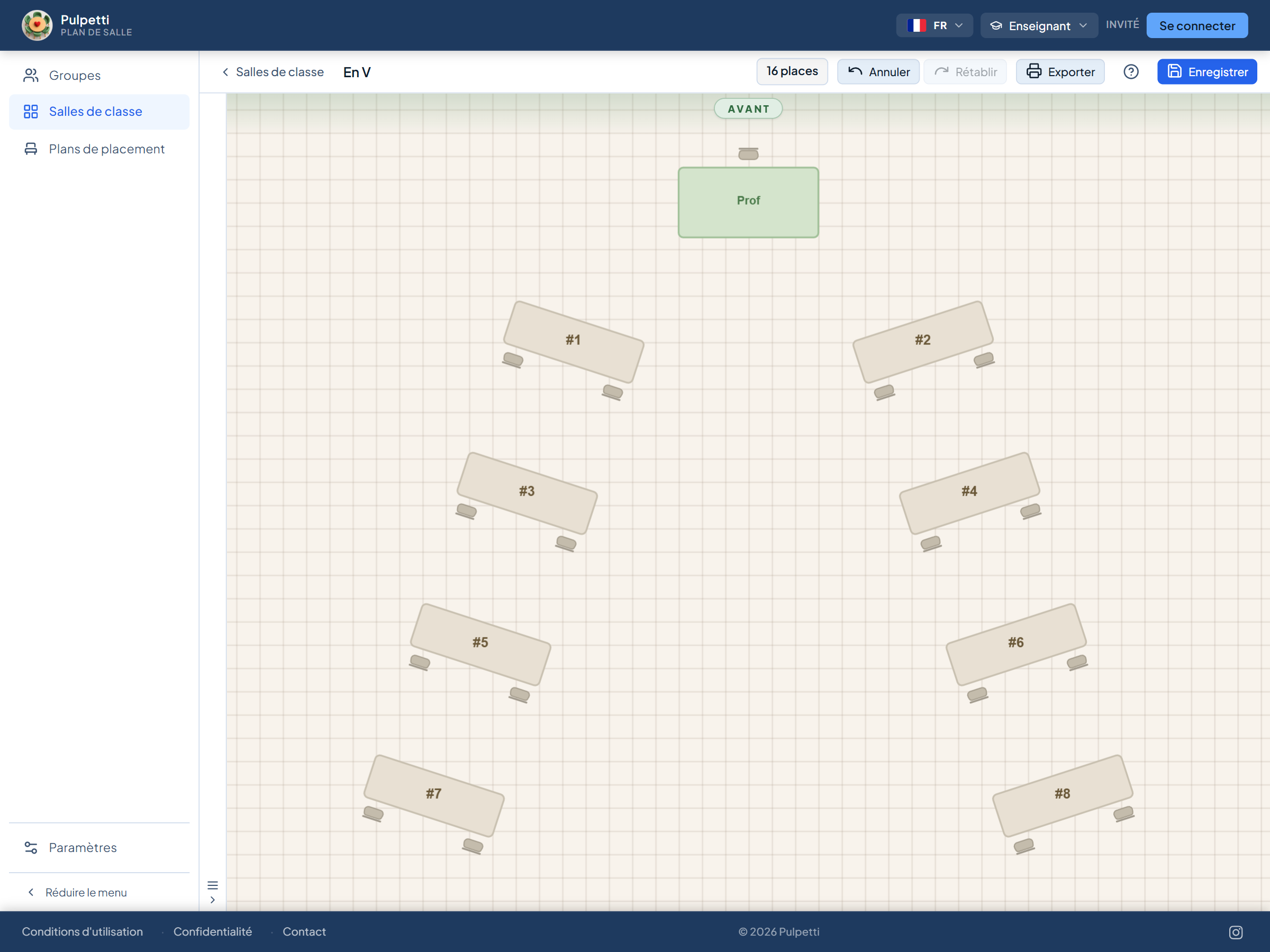Click the Enregistrer save button
The image size is (1270, 952).
(x=1207, y=72)
